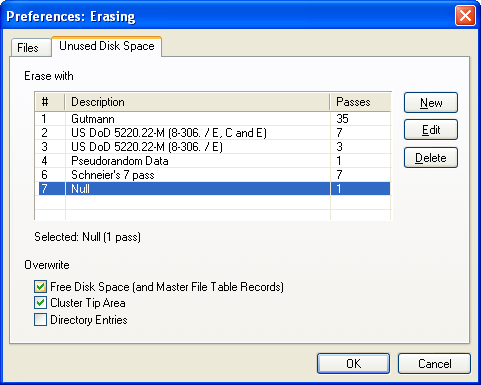481x385 pixels.
Task: Choose the Pseudorandom Data method
Action: tap(212, 161)
